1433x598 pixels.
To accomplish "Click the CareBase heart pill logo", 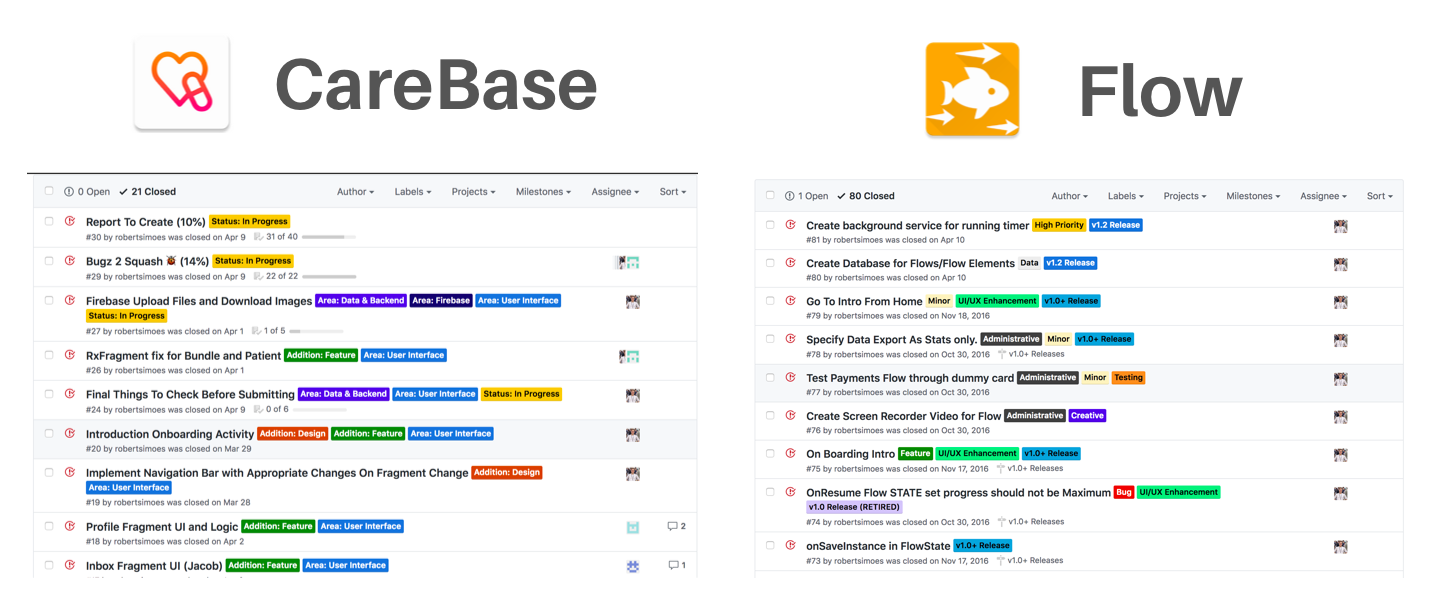I will click(182, 82).
